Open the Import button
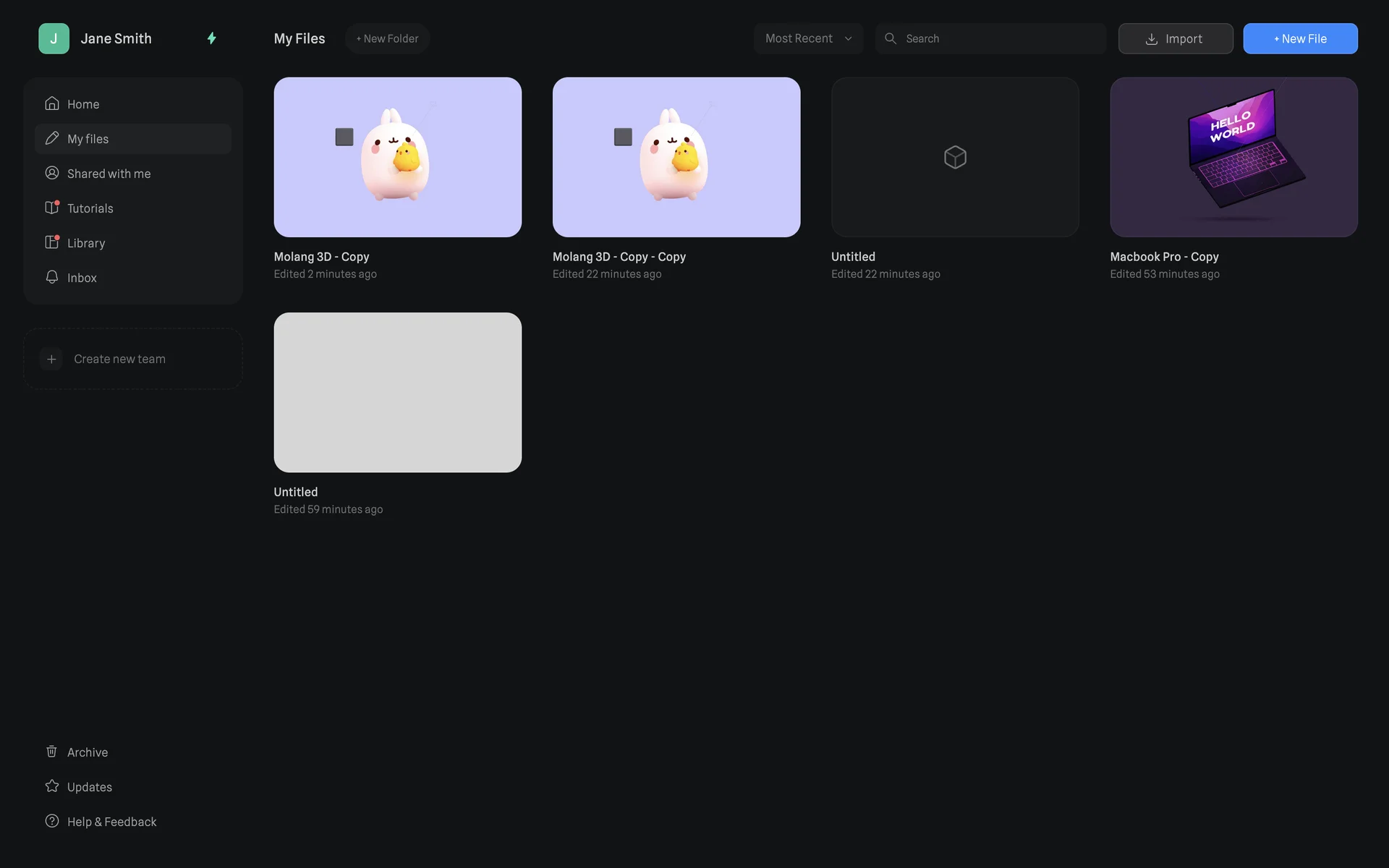The image size is (1389, 868). pyautogui.click(x=1175, y=38)
